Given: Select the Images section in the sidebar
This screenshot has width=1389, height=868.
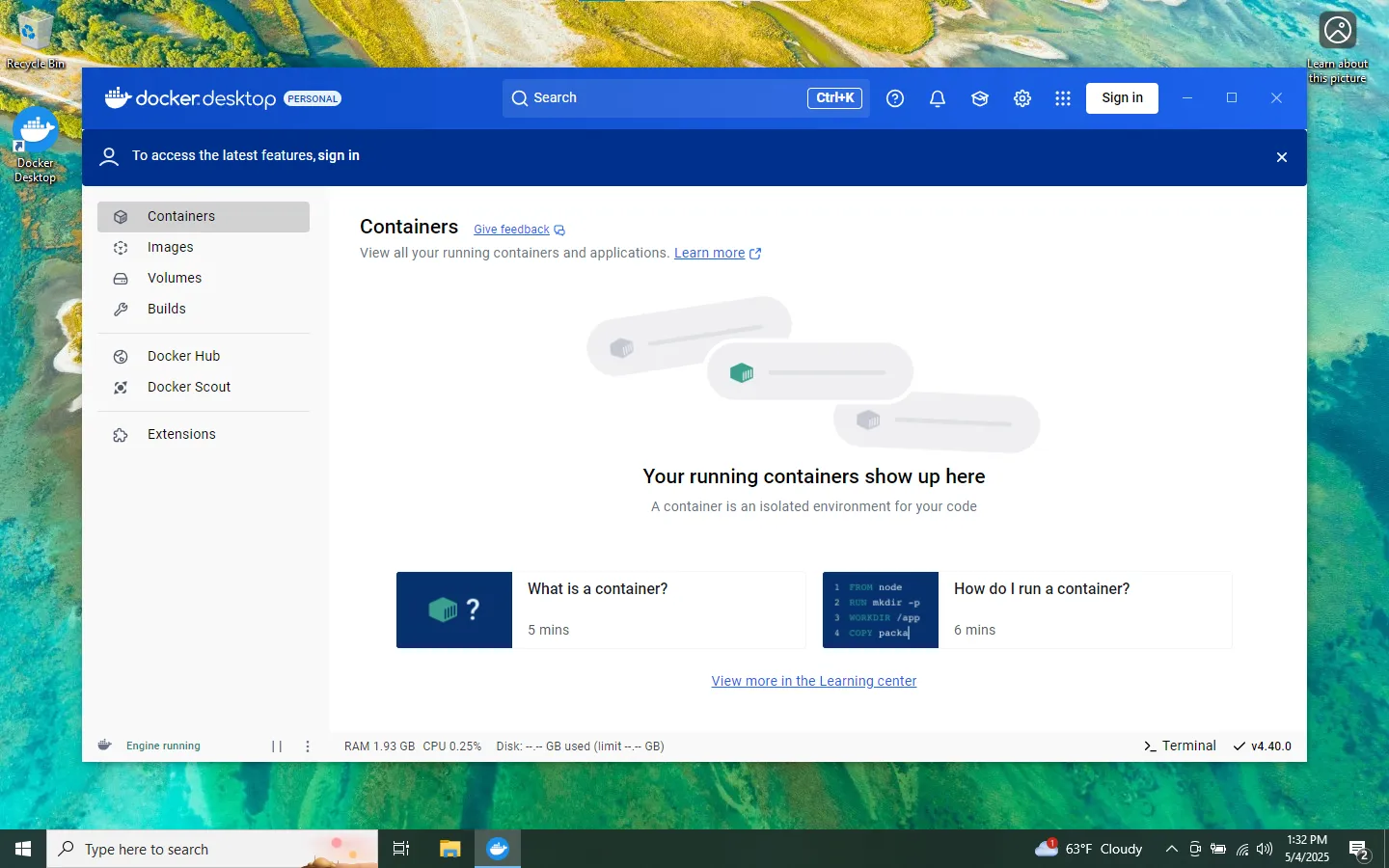Looking at the screenshot, I should (169, 247).
